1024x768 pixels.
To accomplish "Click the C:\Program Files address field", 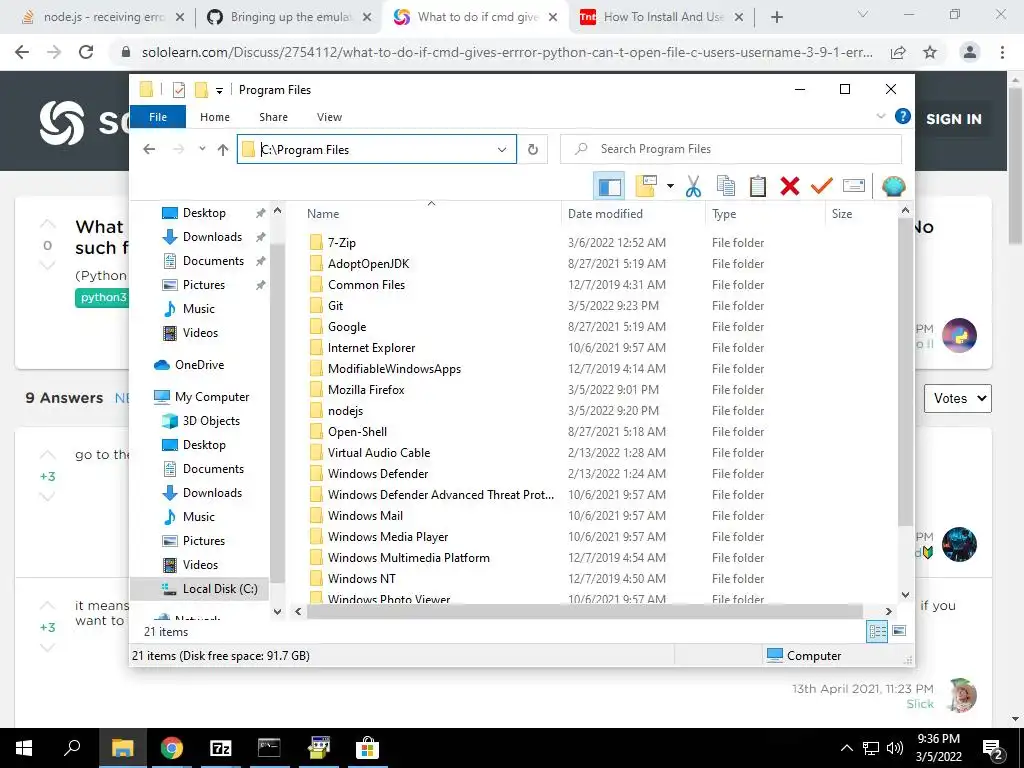I will [377, 150].
